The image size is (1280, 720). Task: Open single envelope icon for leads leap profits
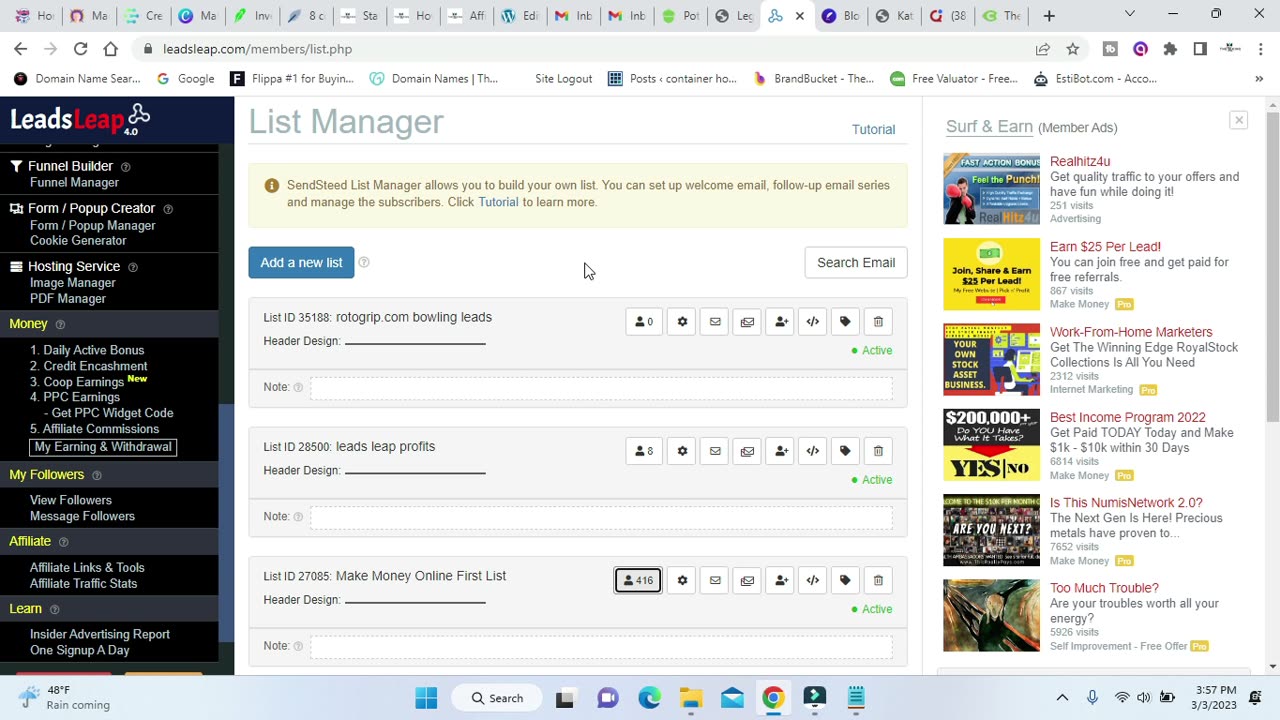(x=715, y=451)
